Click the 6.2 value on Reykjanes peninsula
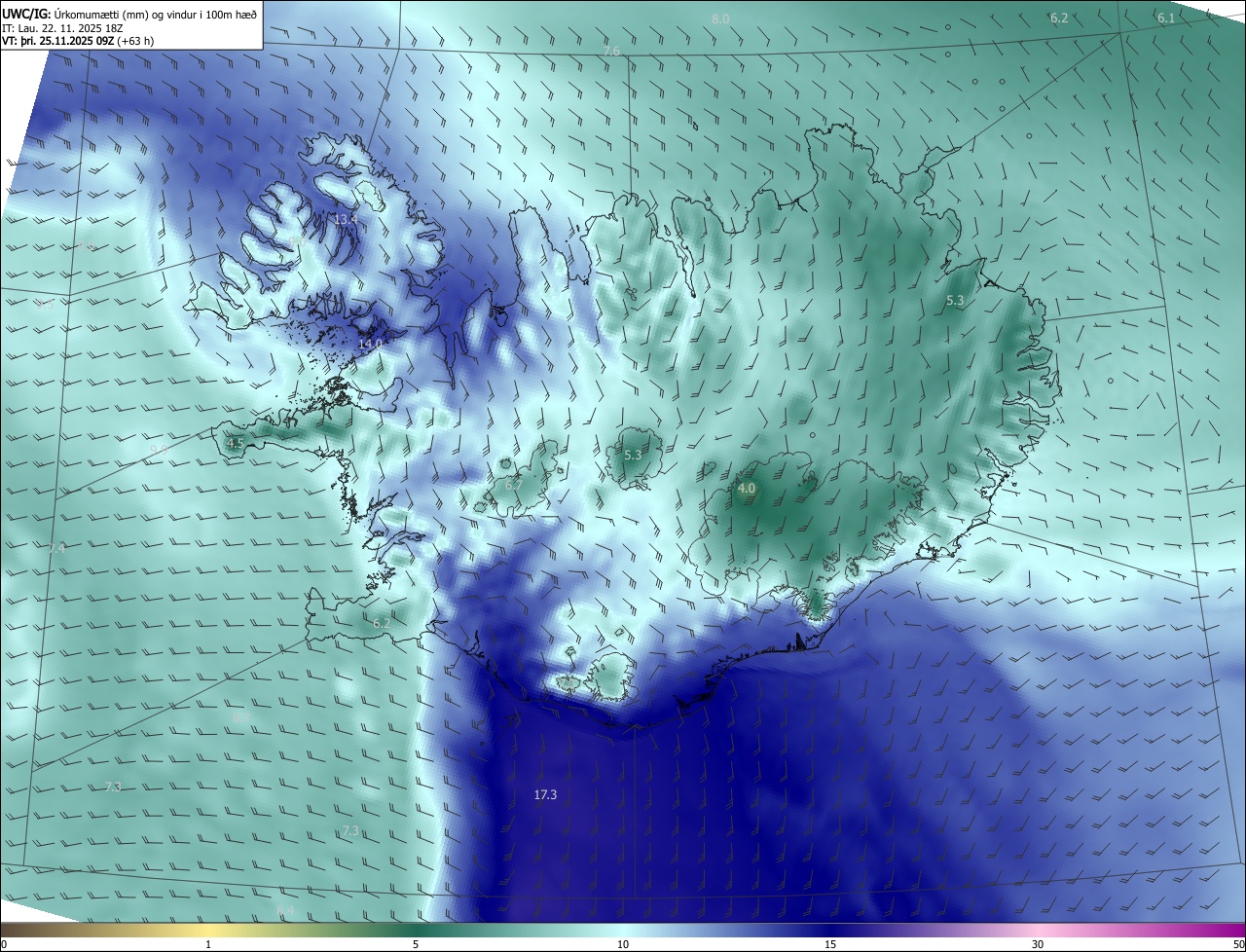 coord(382,623)
